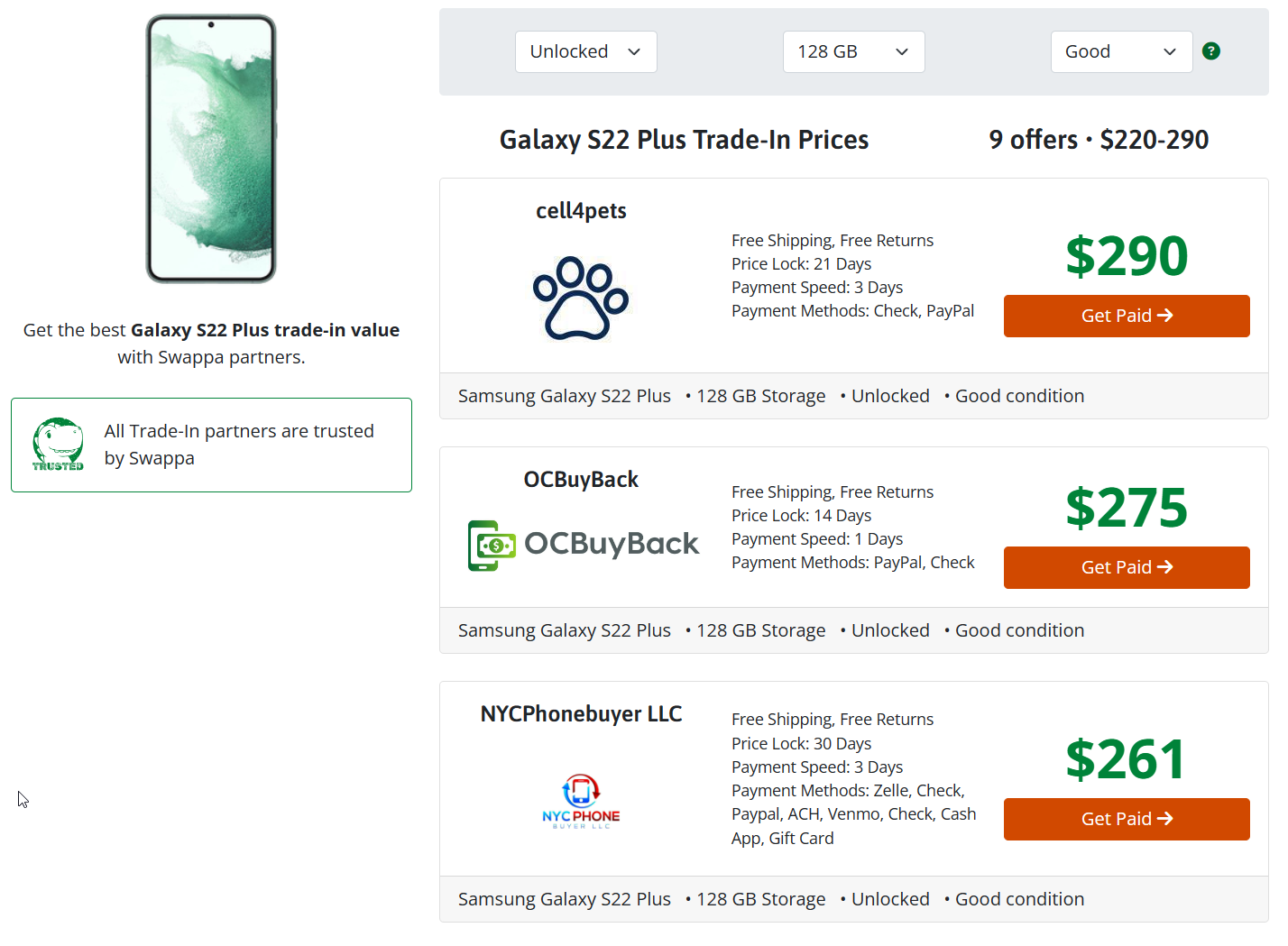Click the cell4pets vendor name
This screenshot has width=1288, height=946.
coord(581,211)
